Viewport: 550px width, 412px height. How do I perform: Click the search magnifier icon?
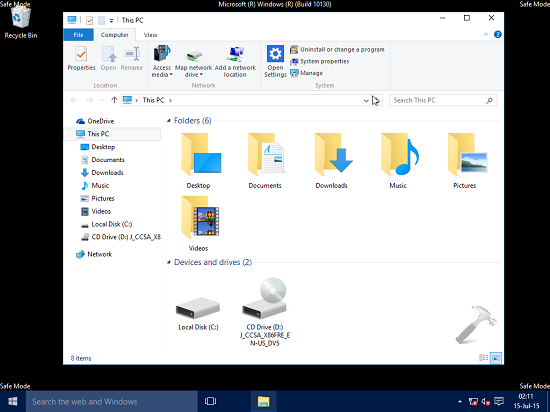tap(489, 100)
